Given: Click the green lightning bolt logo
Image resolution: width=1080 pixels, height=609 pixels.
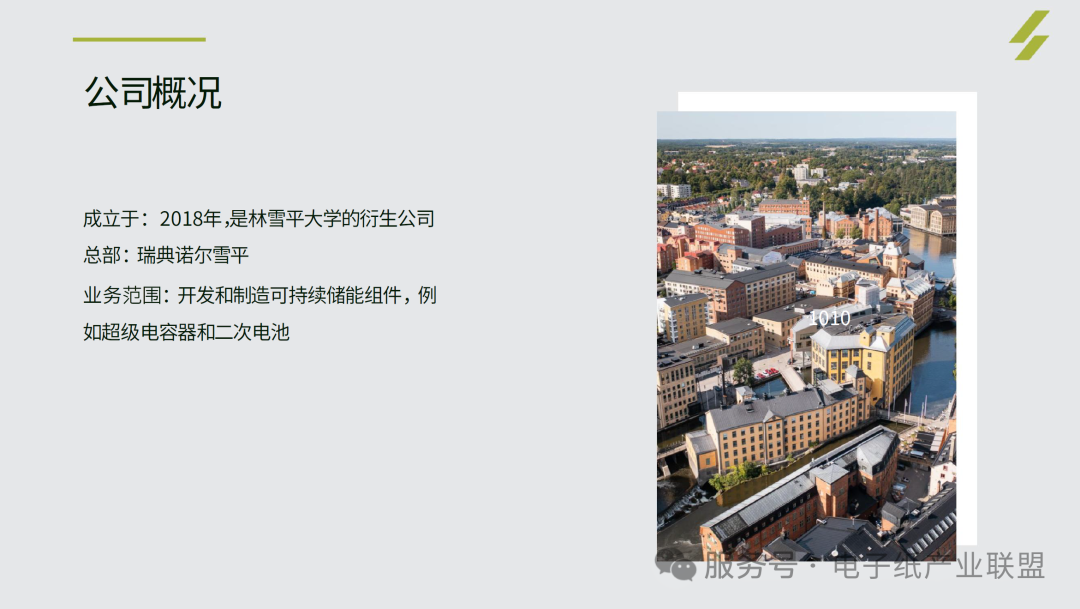Looking at the screenshot, I should click(x=1029, y=34).
